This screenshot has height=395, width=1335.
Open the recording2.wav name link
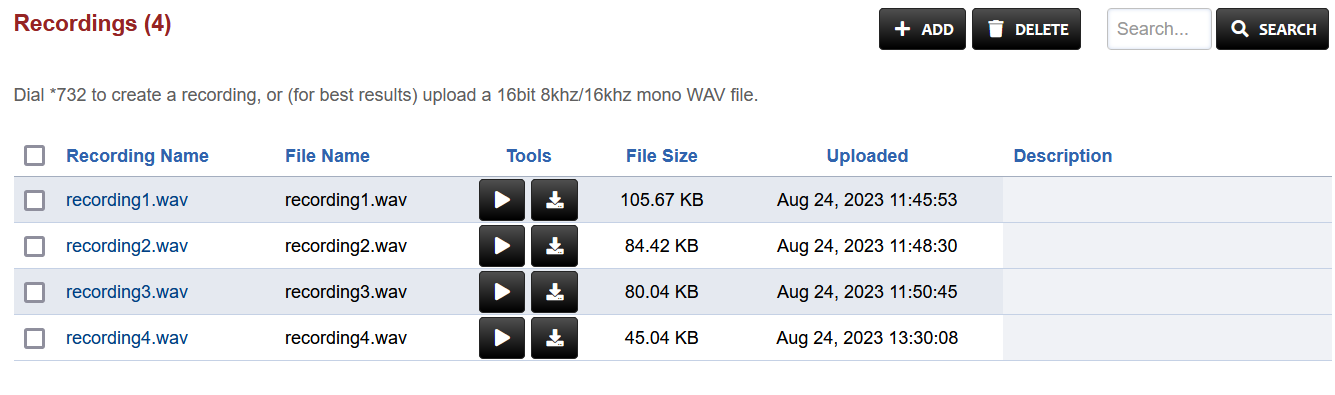pos(127,246)
